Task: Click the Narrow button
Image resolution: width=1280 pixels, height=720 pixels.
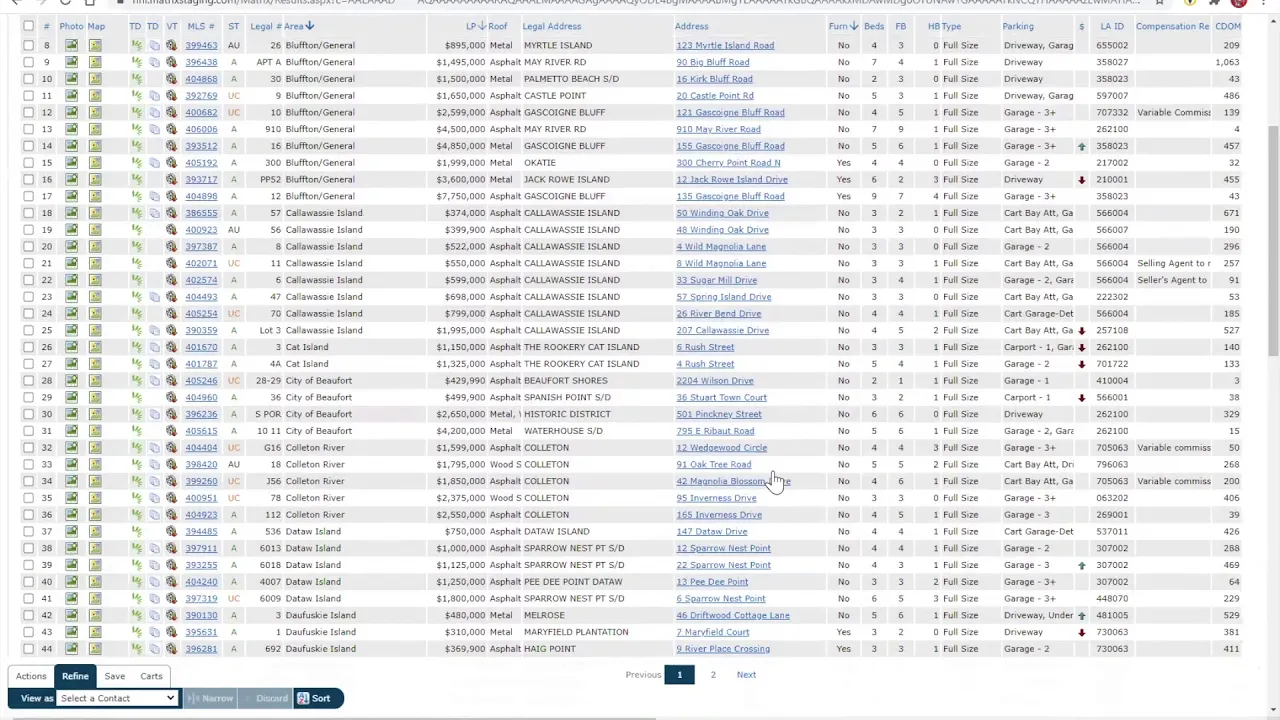Action: tap(210, 698)
